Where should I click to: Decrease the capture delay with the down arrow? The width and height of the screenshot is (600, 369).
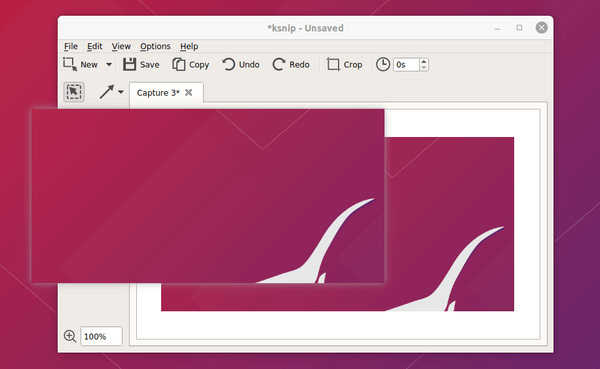click(424, 68)
